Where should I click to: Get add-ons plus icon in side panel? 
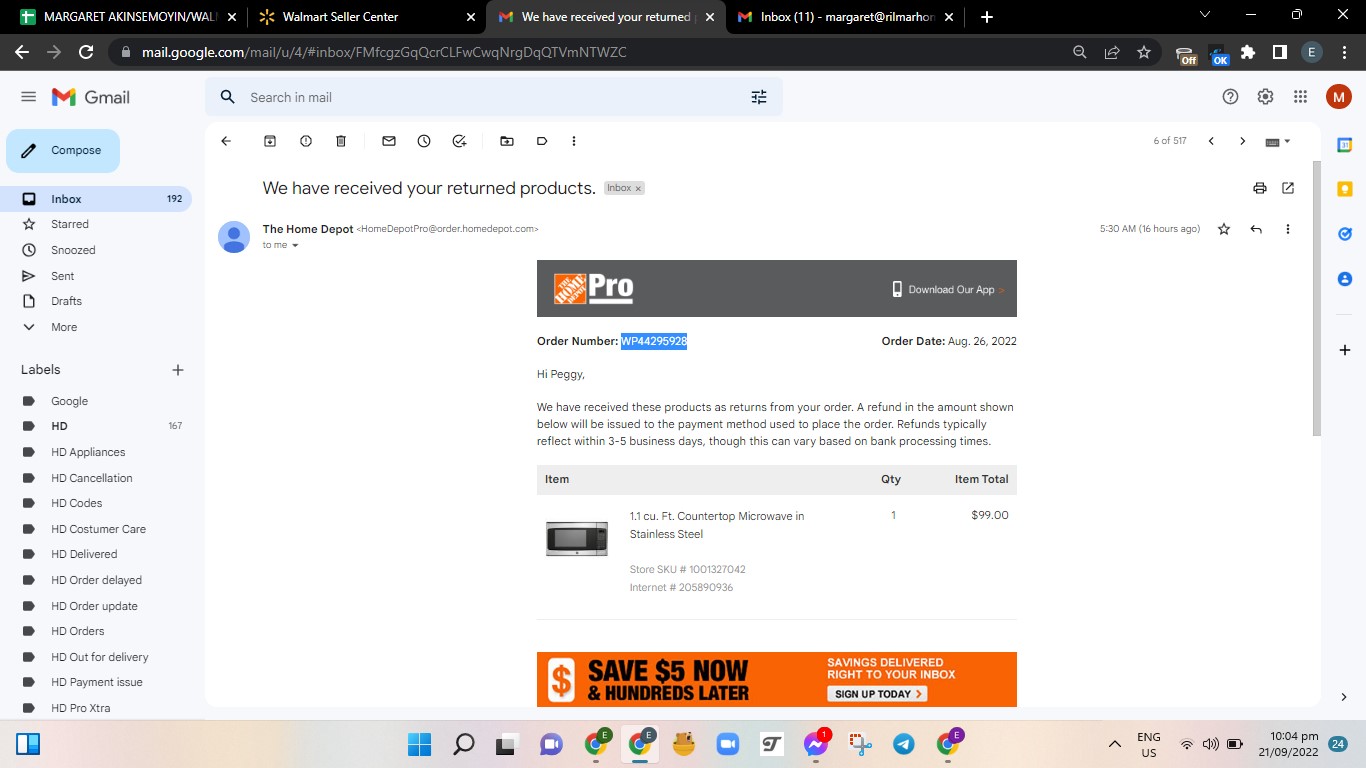[1345, 350]
